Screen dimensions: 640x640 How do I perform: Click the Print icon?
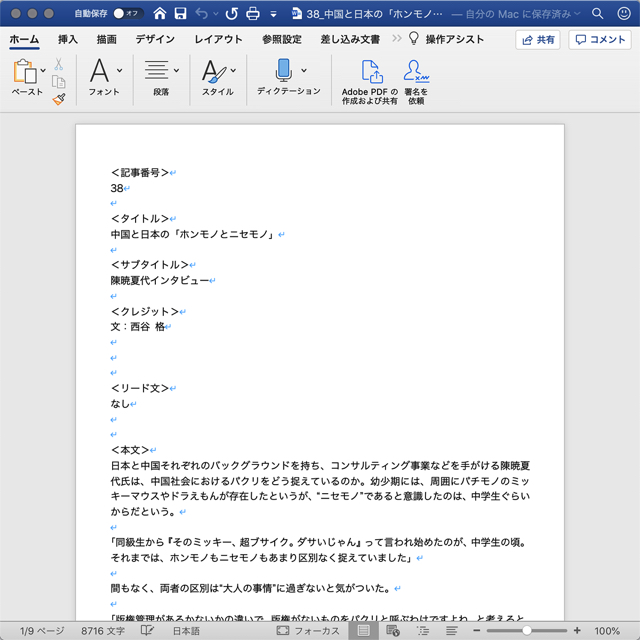coord(253,14)
